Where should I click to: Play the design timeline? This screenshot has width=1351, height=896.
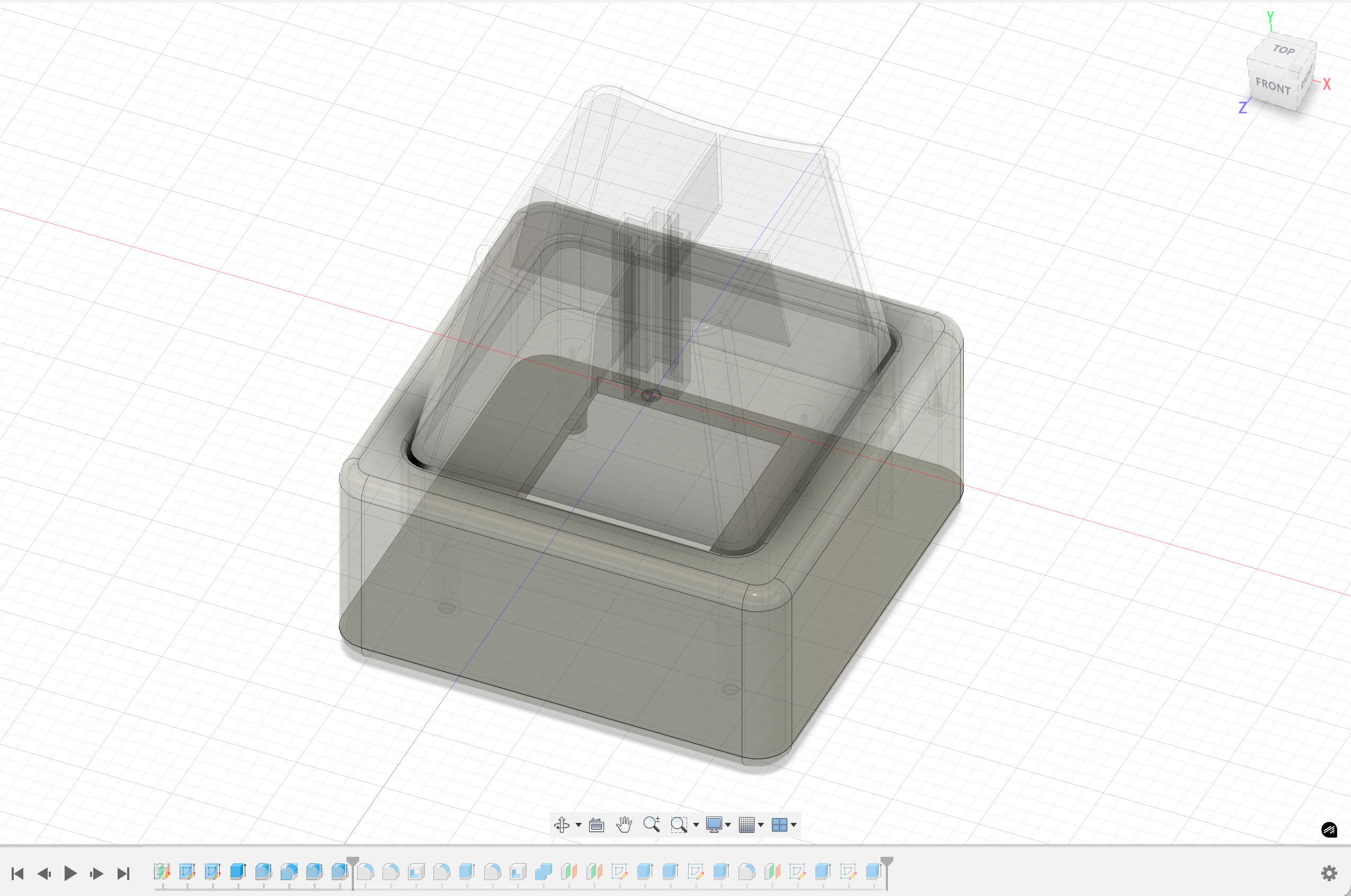(70, 873)
